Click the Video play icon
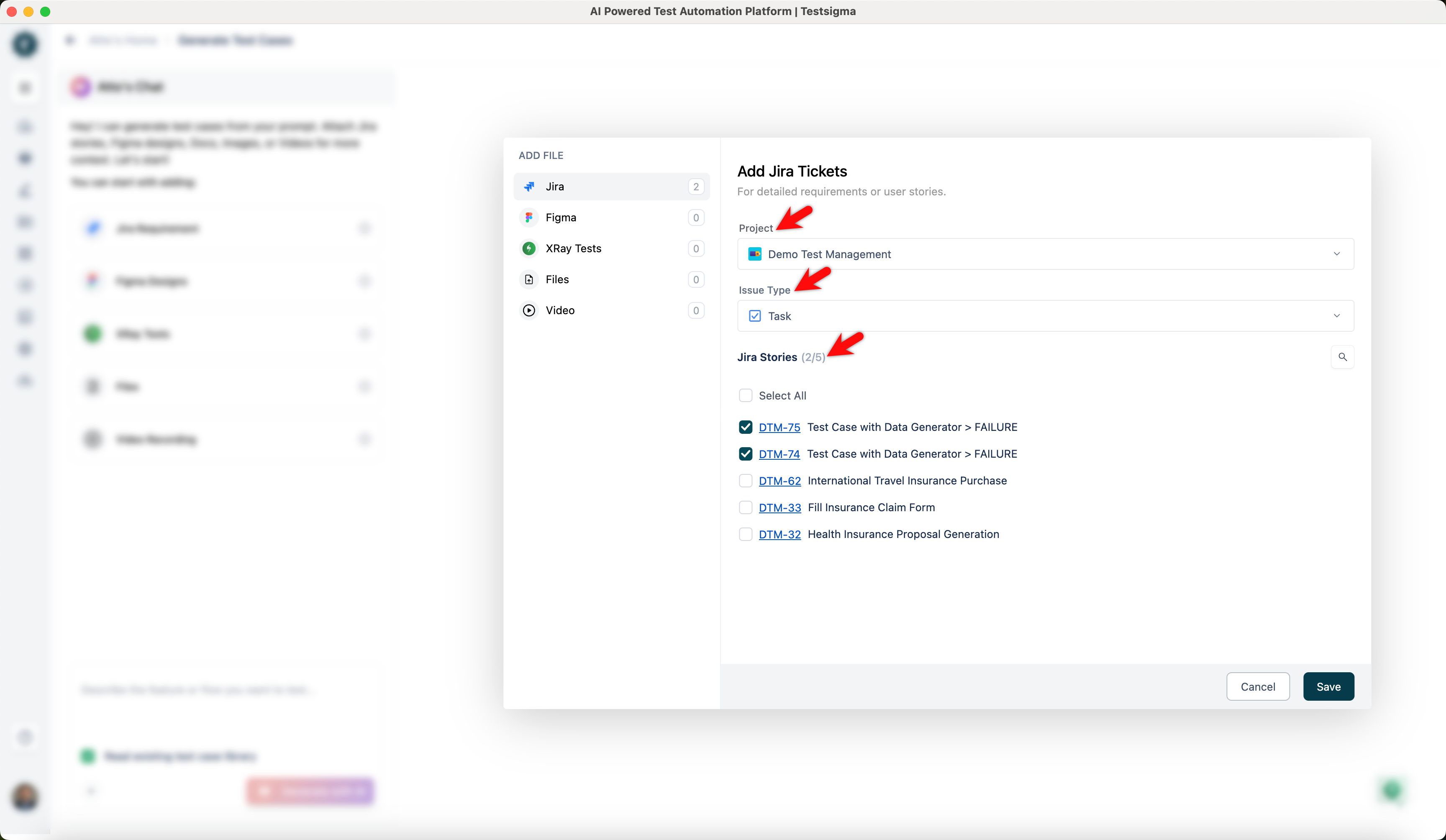The height and width of the screenshot is (840, 1446). click(x=528, y=310)
